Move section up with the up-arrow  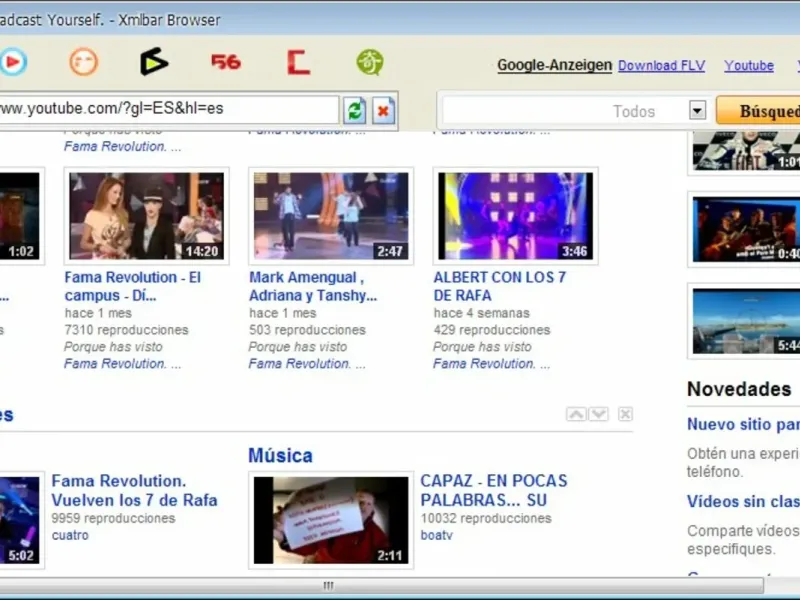(576, 414)
